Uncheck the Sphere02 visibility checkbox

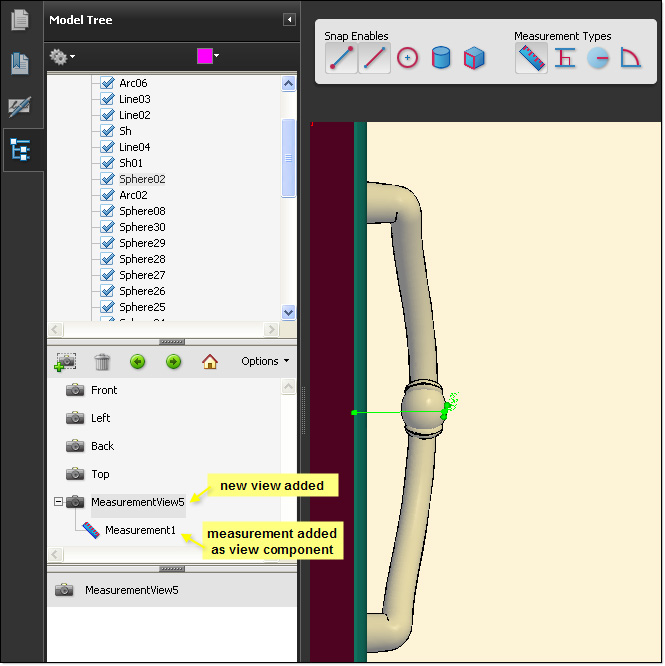[108, 179]
